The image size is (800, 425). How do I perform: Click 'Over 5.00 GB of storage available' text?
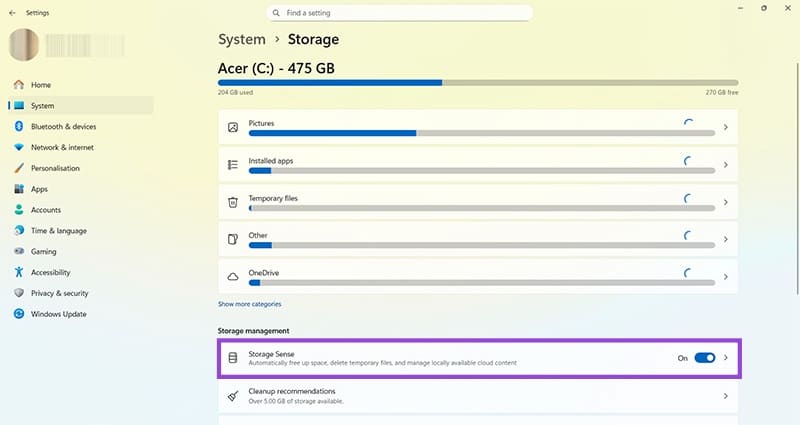296,402
